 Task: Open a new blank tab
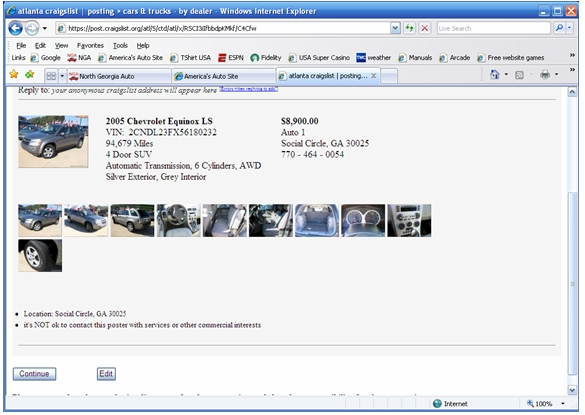pos(389,77)
